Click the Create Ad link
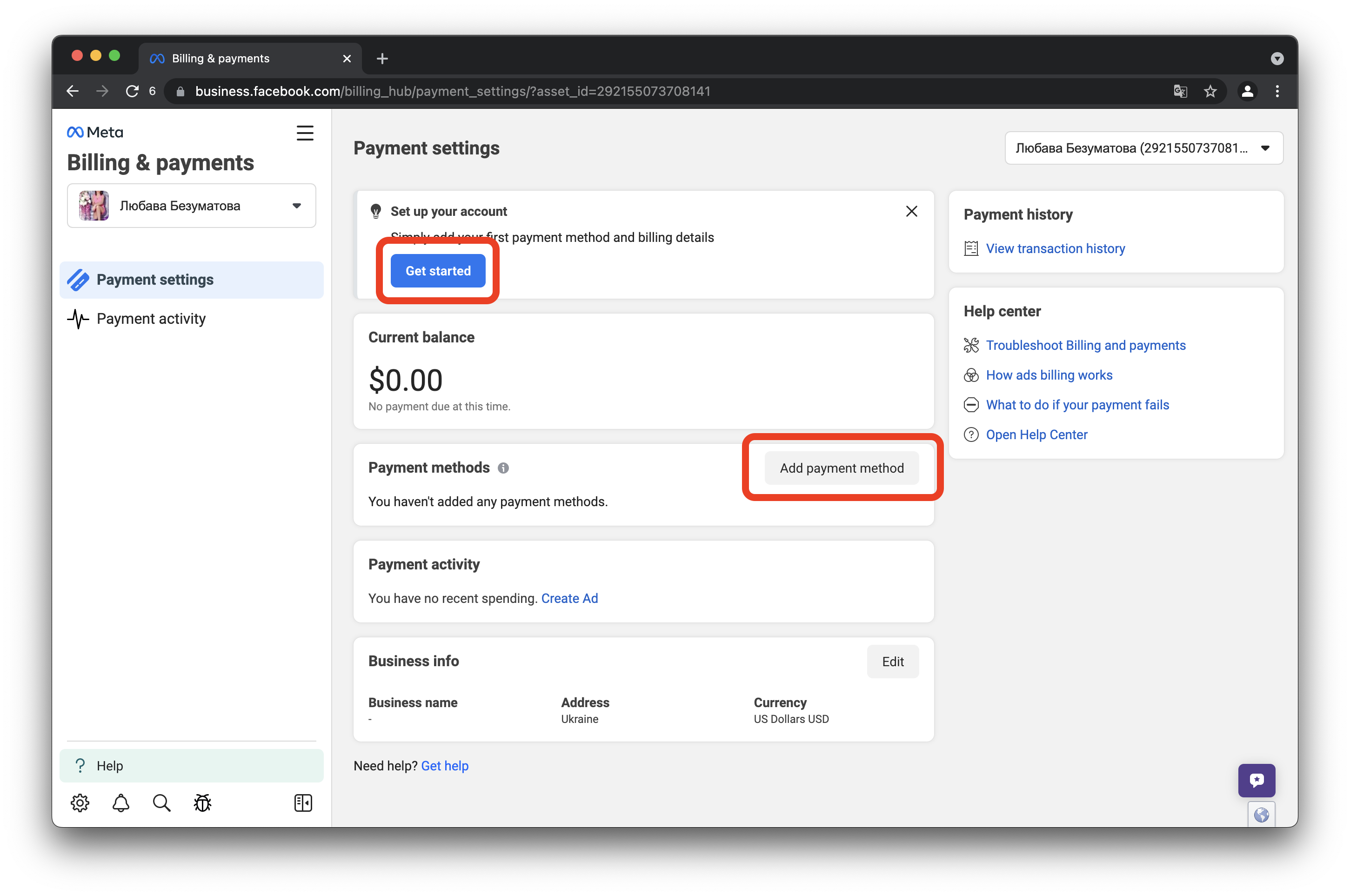The width and height of the screenshot is (1350, 896). coord(569,598)
